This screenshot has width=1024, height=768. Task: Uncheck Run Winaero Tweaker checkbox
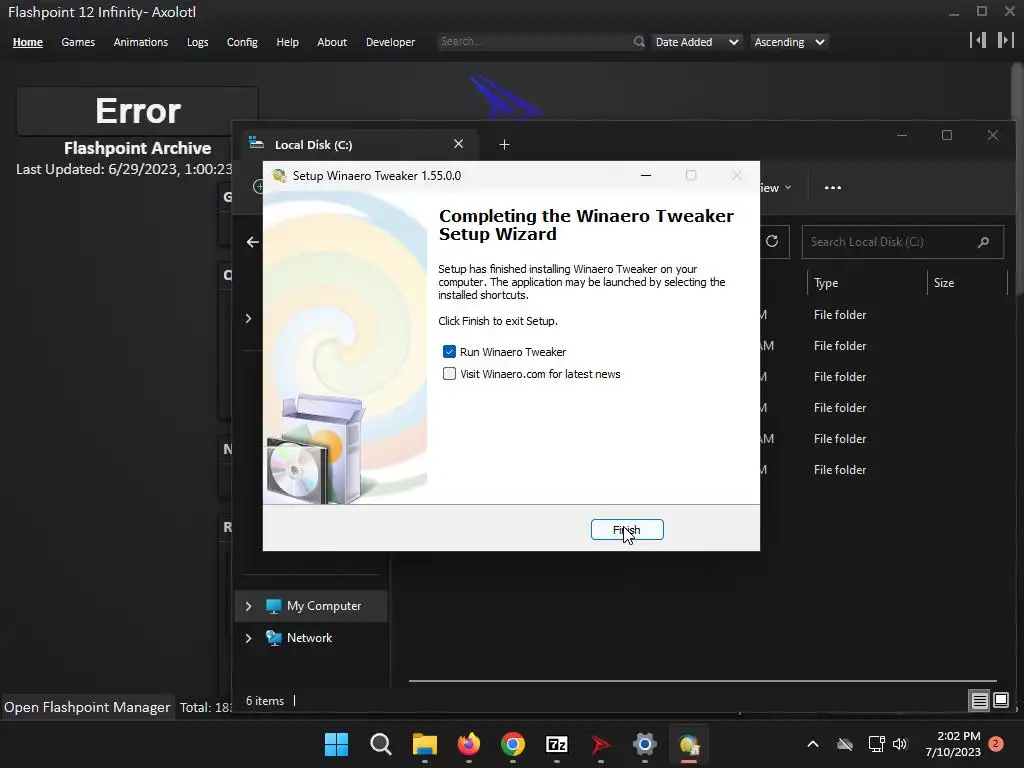point(449,352)
